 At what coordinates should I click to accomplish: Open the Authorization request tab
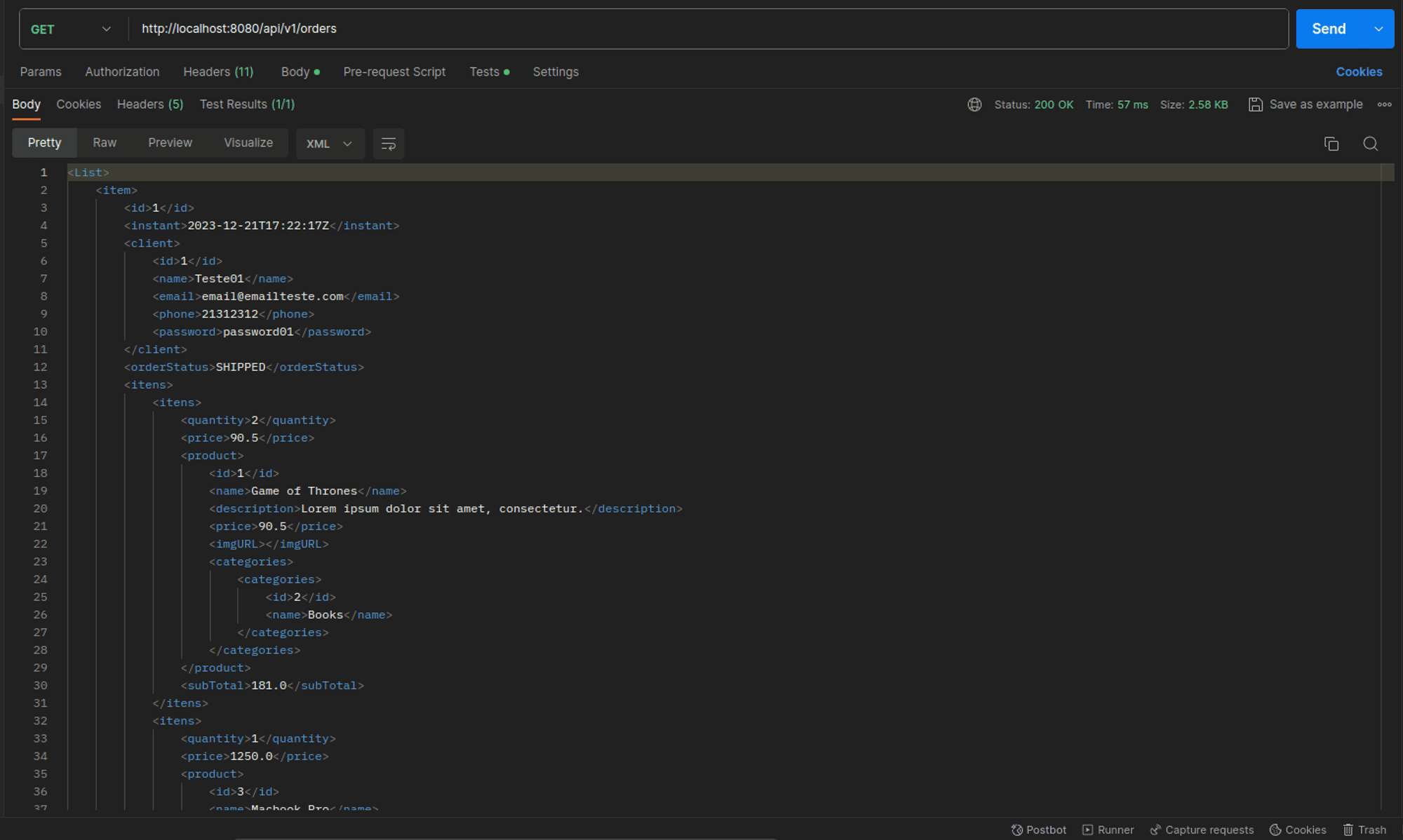pyautogui.click(x=122, y=72)
